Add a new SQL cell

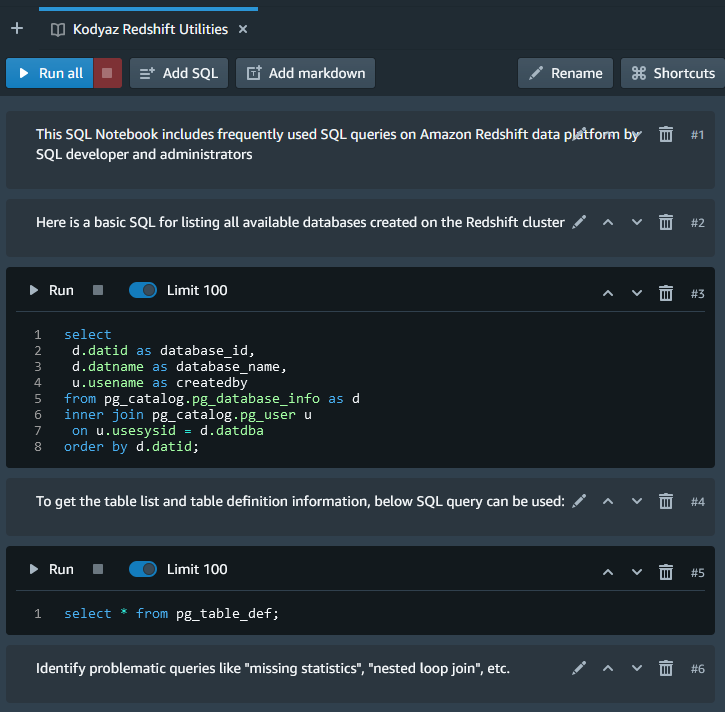click(x=179, y=73)
